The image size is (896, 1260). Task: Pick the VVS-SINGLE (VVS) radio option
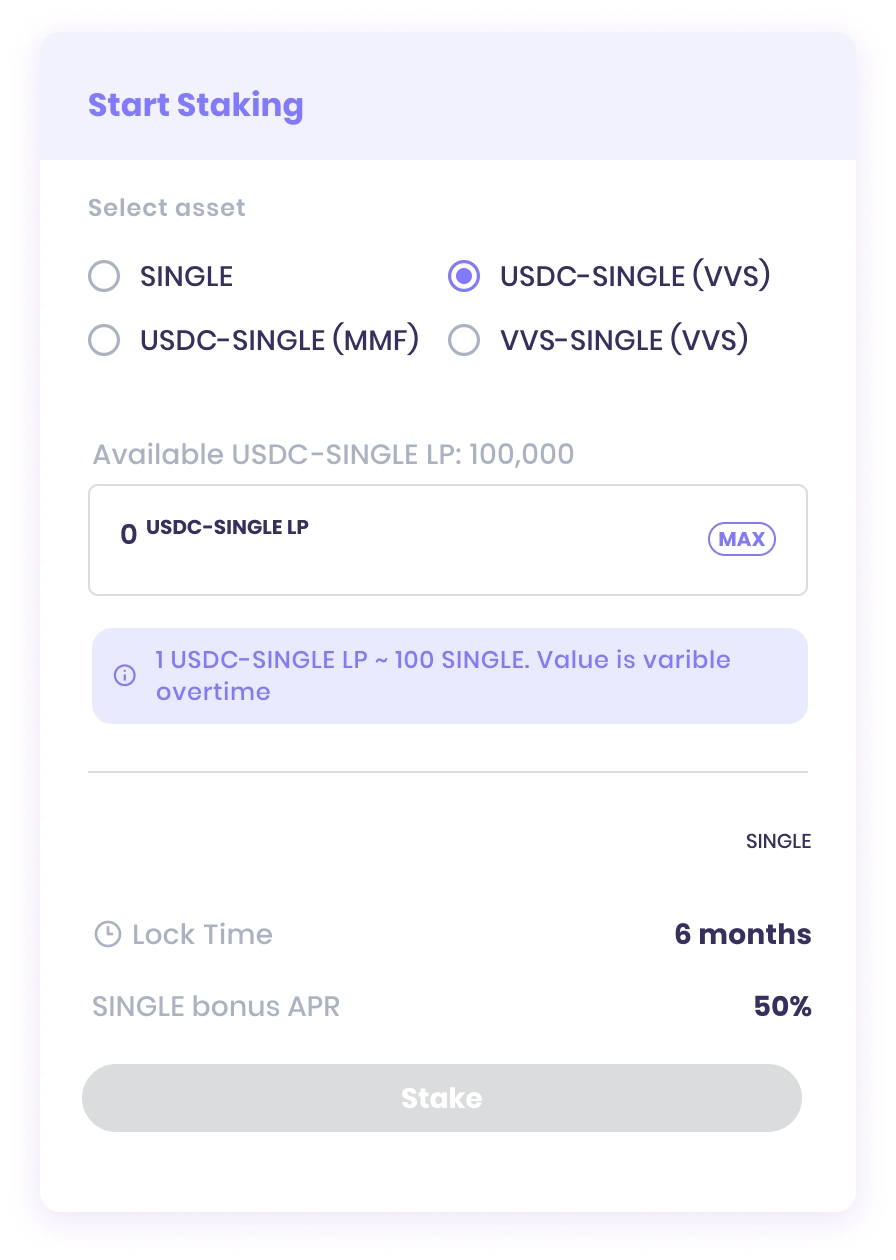(x=464, y=341)
